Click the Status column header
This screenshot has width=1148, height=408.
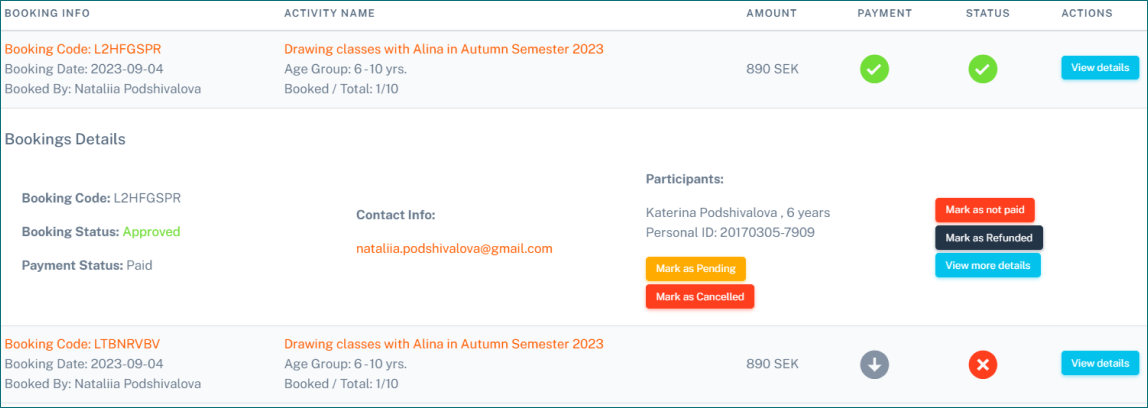point(987,13)
